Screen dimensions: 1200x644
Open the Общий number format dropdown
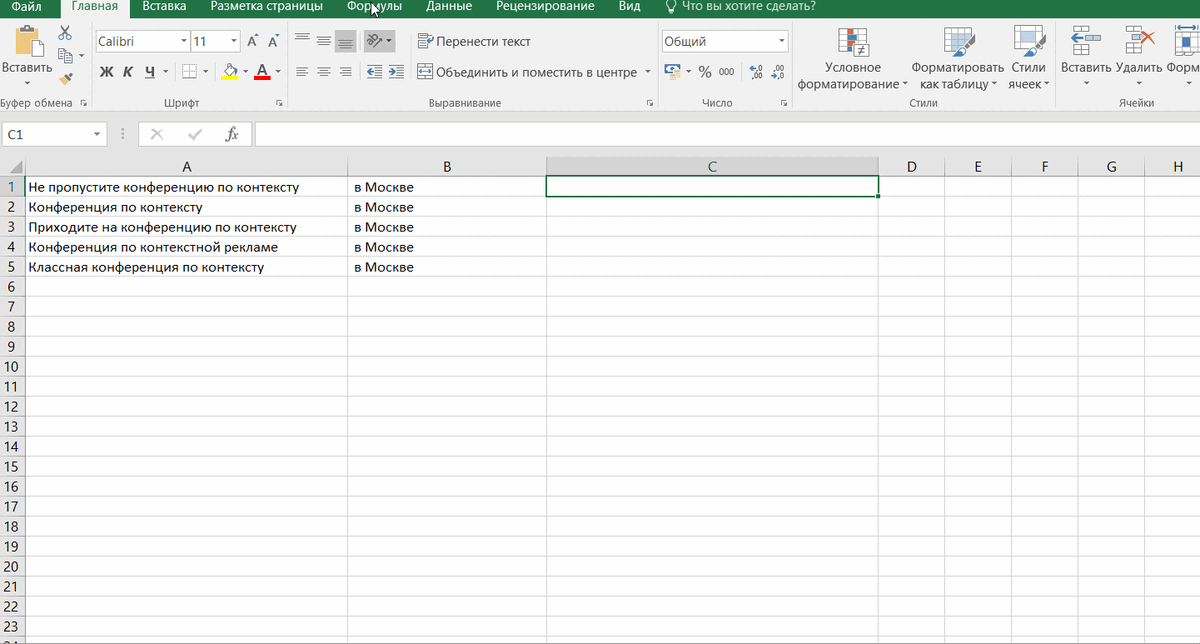click(782, 42)
